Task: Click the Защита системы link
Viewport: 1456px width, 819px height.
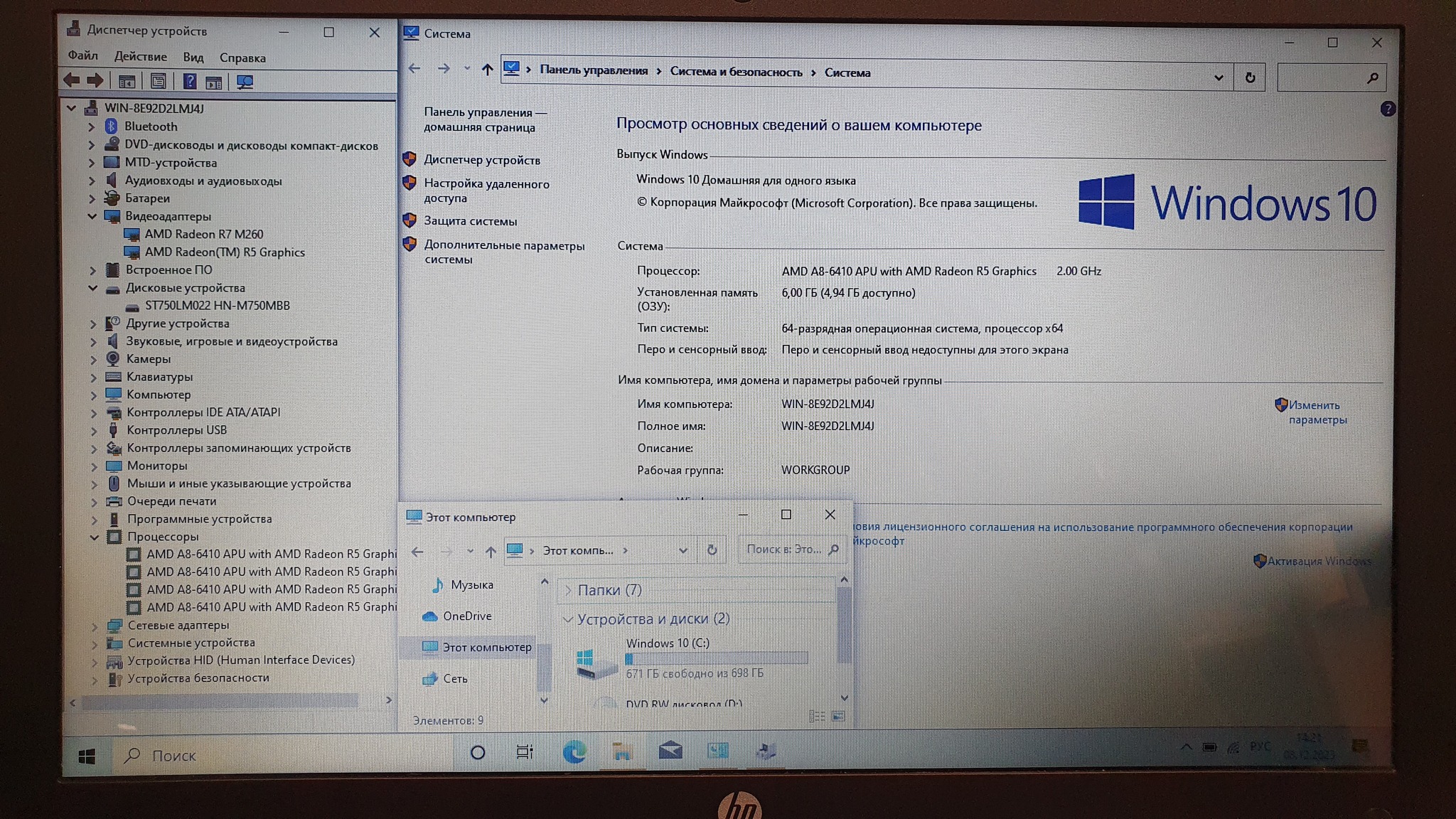Action: point(470,221)
